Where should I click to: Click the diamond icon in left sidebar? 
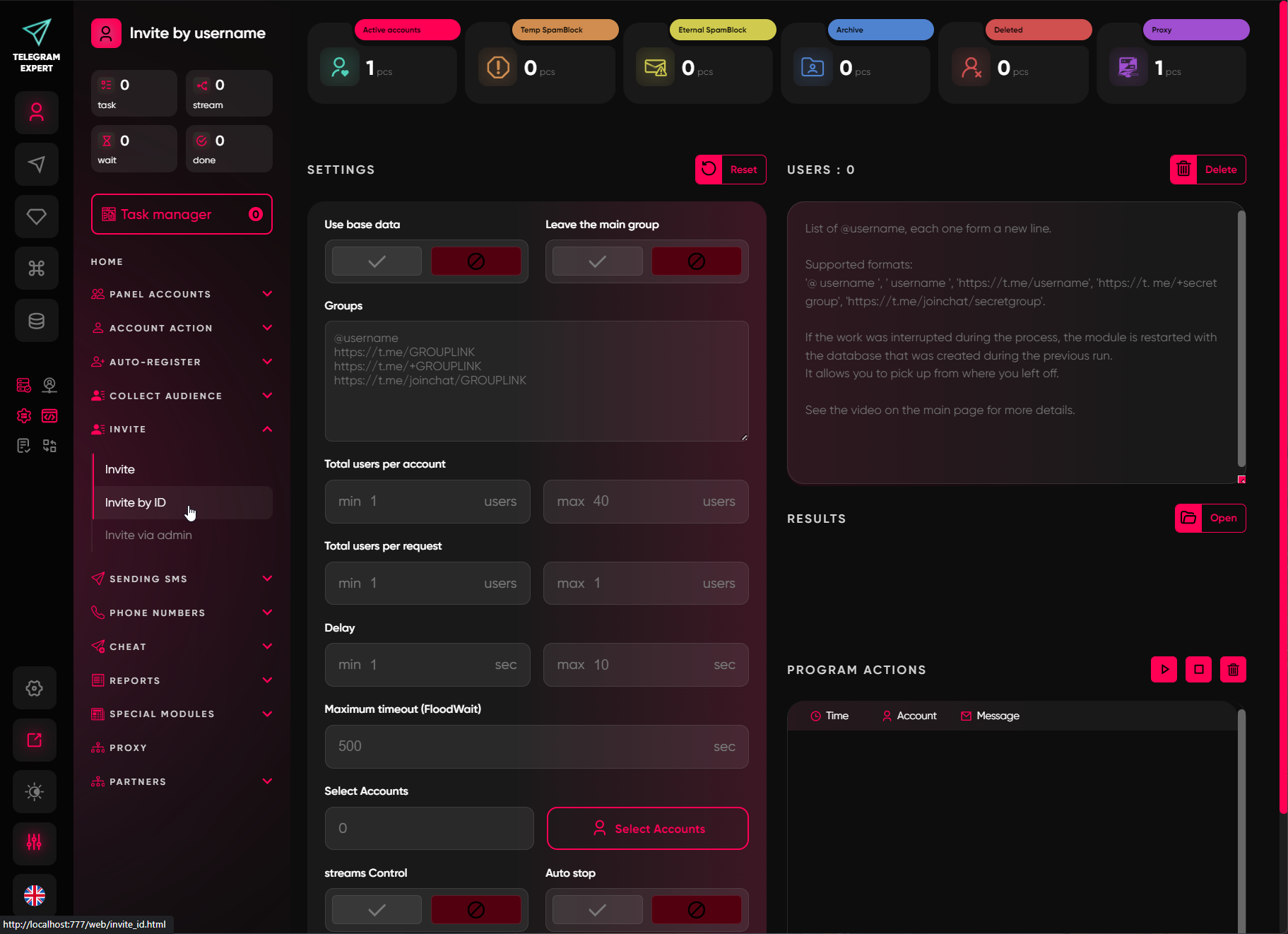(x=36, y=216)
